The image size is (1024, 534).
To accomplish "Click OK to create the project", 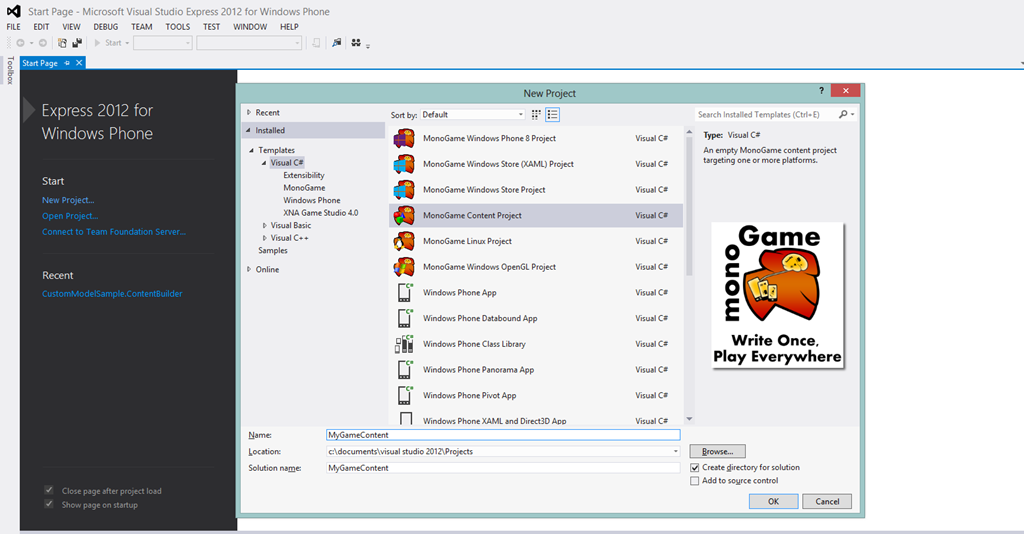I will point(773,501).
